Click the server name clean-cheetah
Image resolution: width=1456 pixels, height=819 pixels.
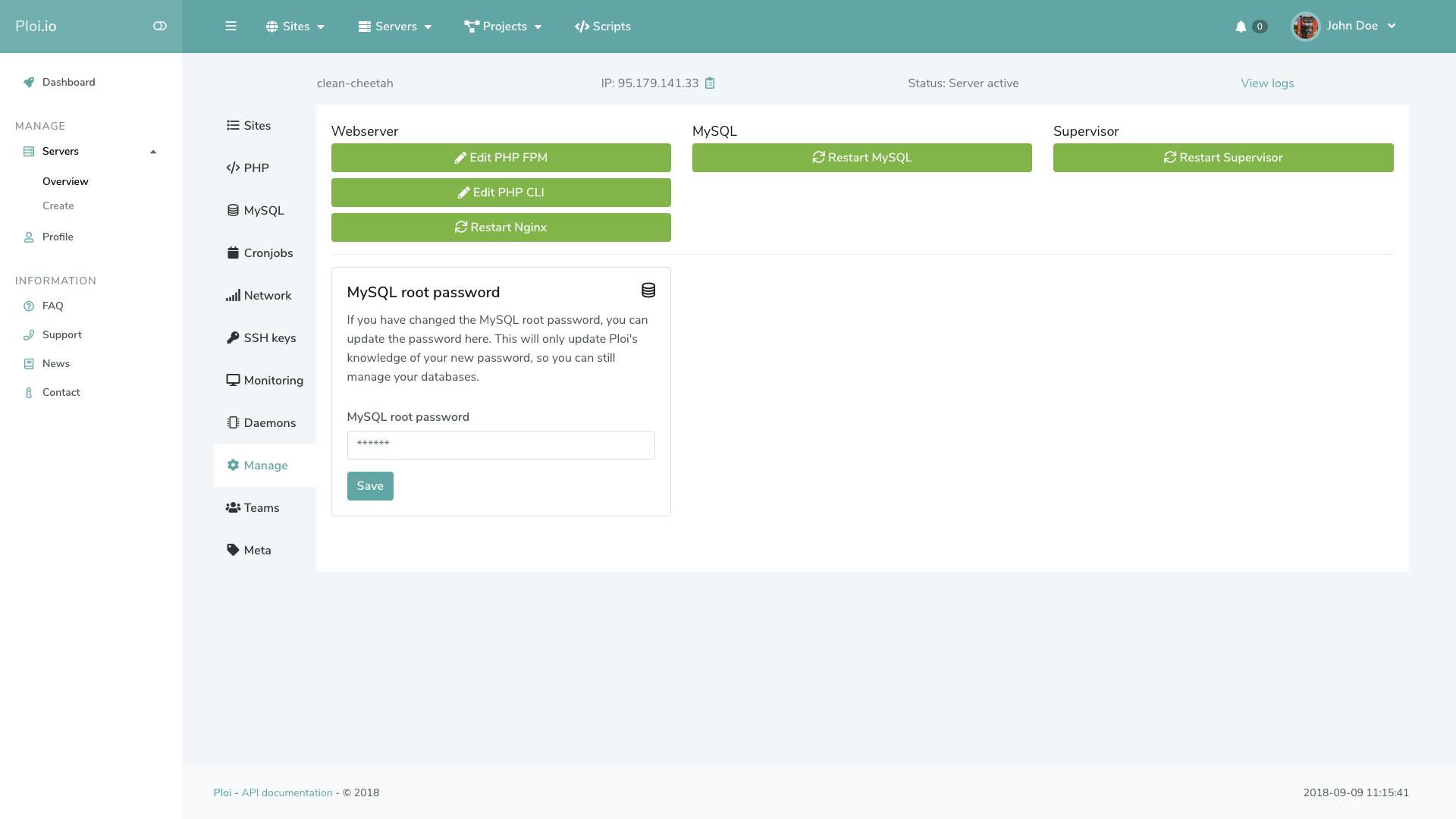tap(355, 83)
